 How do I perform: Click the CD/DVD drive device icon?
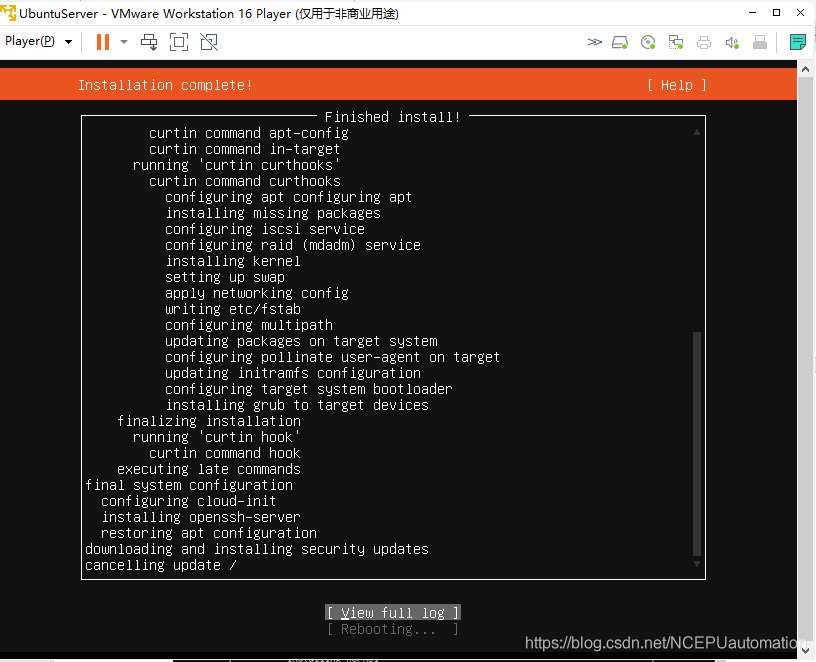(648, 42)
